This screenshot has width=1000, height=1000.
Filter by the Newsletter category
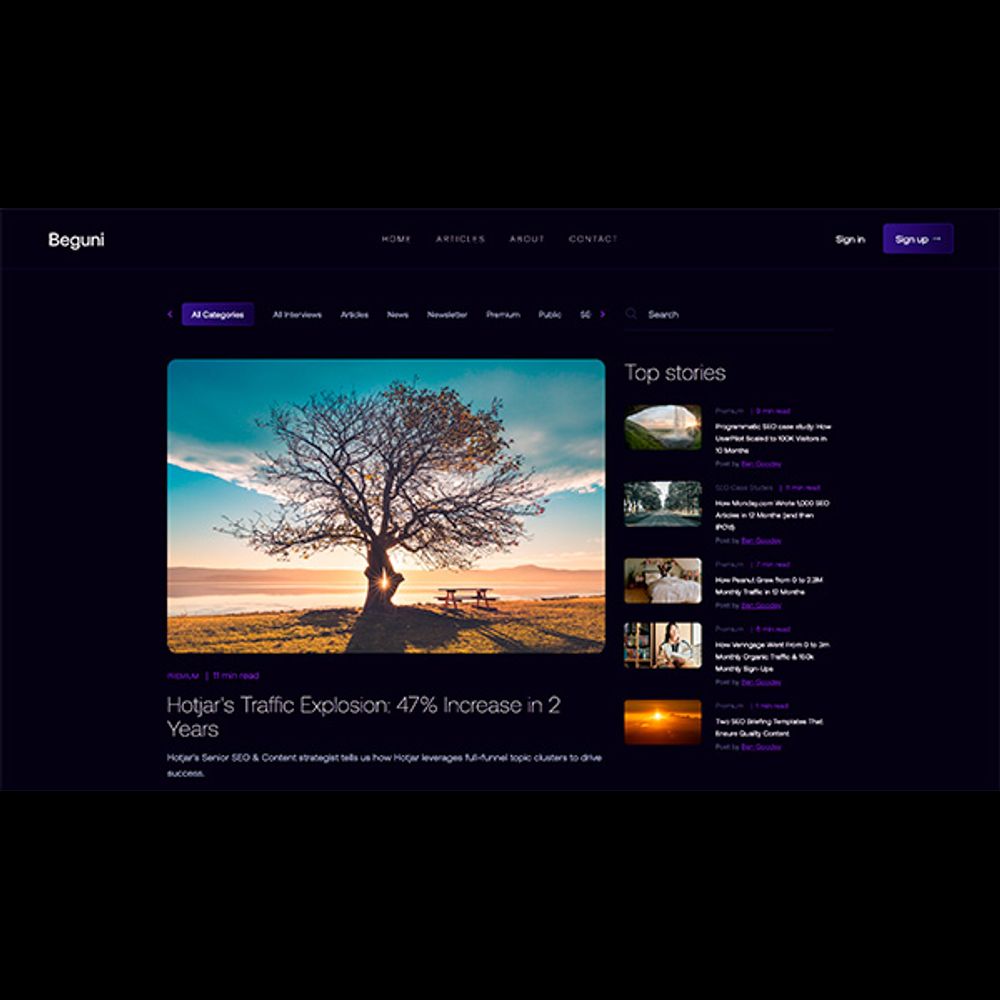click(447, 315)
